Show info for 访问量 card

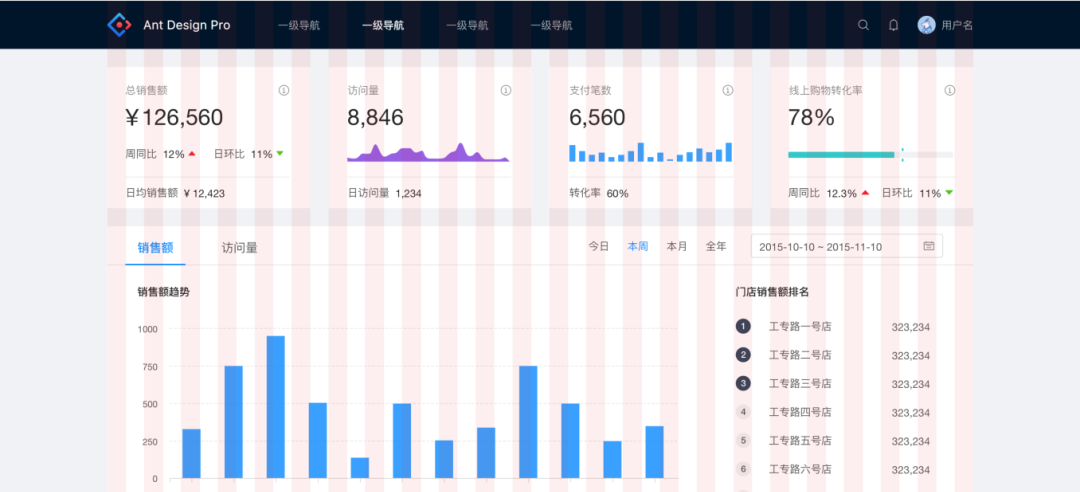(x=506, y=90)
